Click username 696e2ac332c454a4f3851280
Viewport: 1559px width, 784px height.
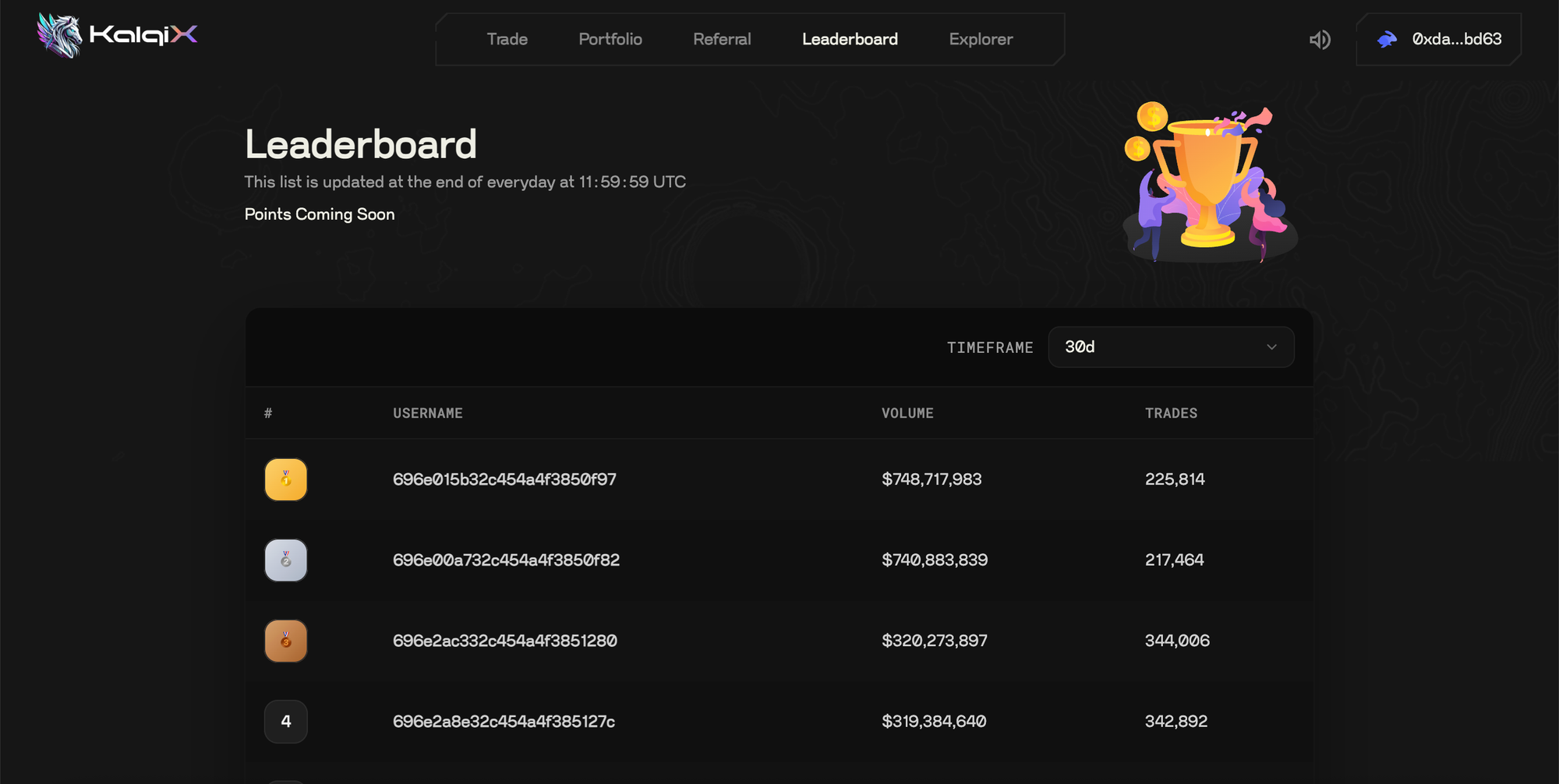pos(504,641)
